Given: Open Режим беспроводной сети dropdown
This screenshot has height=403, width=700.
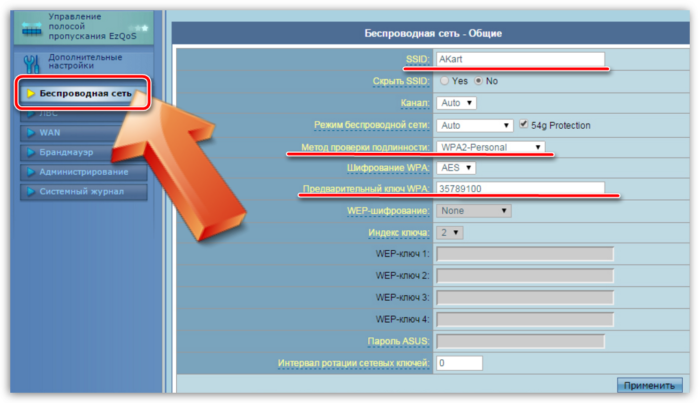Looking at the screenshot, I should (x=475, y=125).
